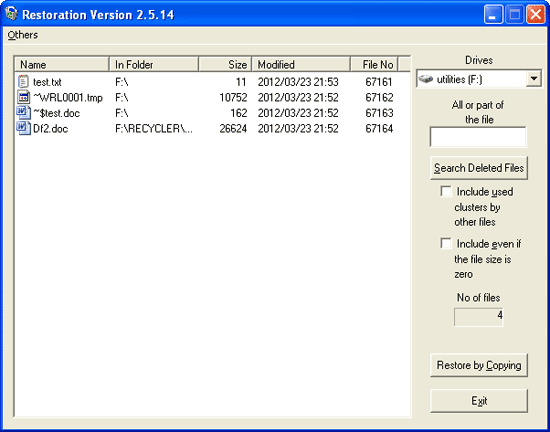550x432 pixels.
Task: Sort by the Size column header
Action: tap(225, 65)
